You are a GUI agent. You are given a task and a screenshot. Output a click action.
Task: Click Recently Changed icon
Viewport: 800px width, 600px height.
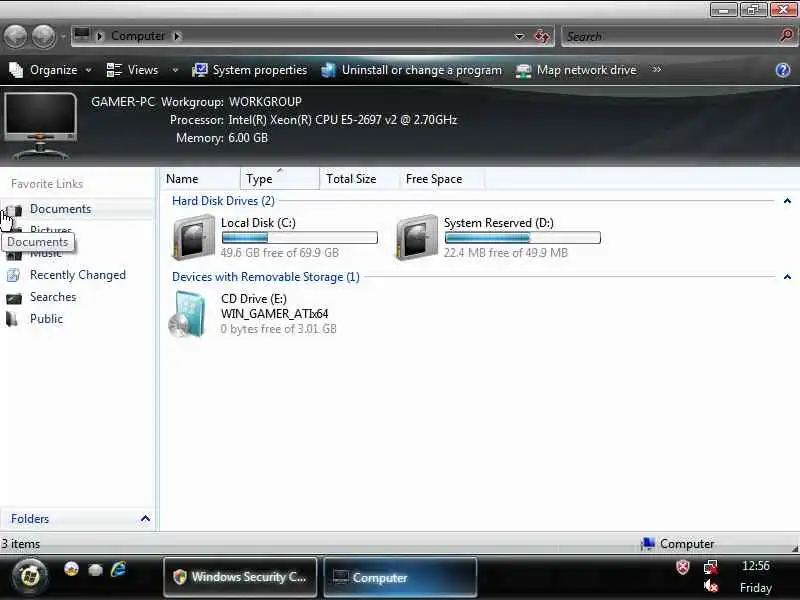click(x=13, y=275)
